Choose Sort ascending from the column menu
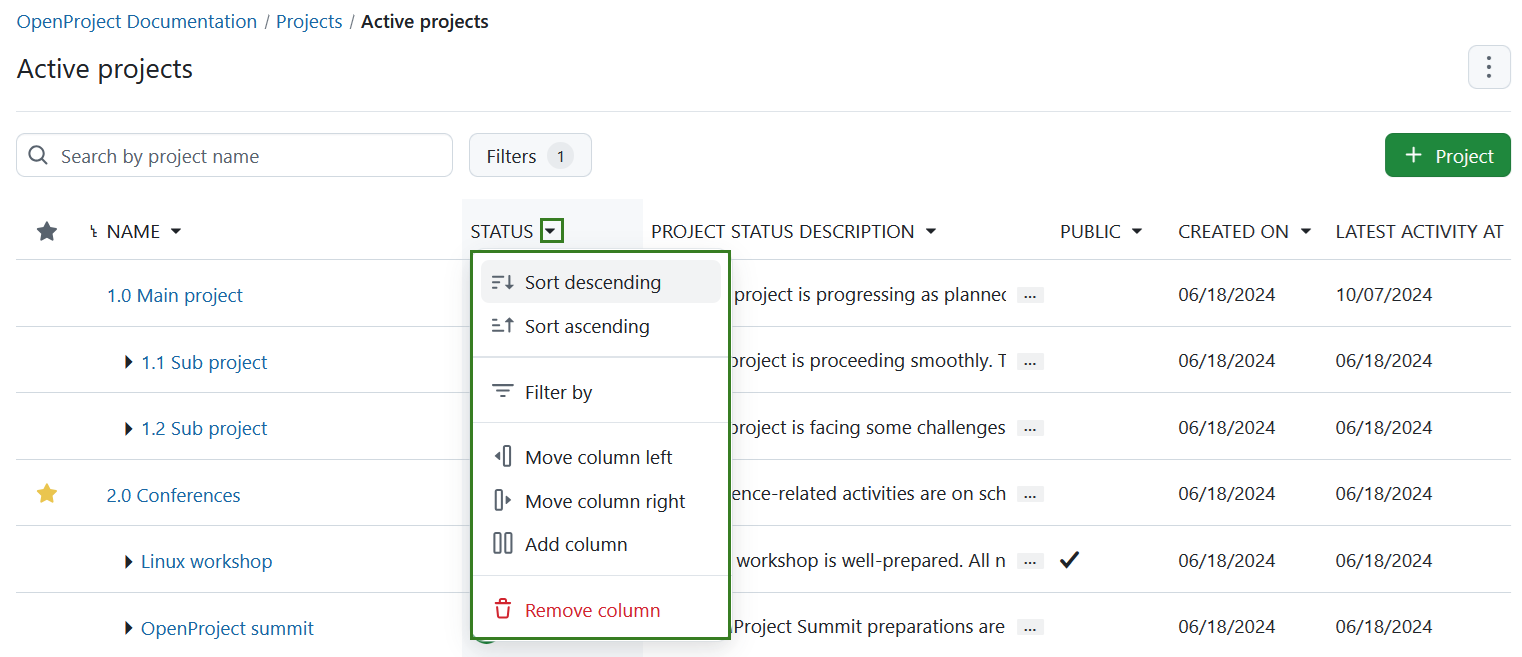1522x657 pixels. pos(587,326)
